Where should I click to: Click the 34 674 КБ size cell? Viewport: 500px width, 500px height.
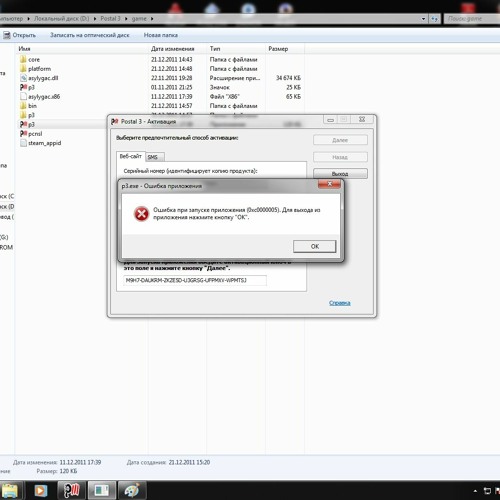click(x=288, y=78)
